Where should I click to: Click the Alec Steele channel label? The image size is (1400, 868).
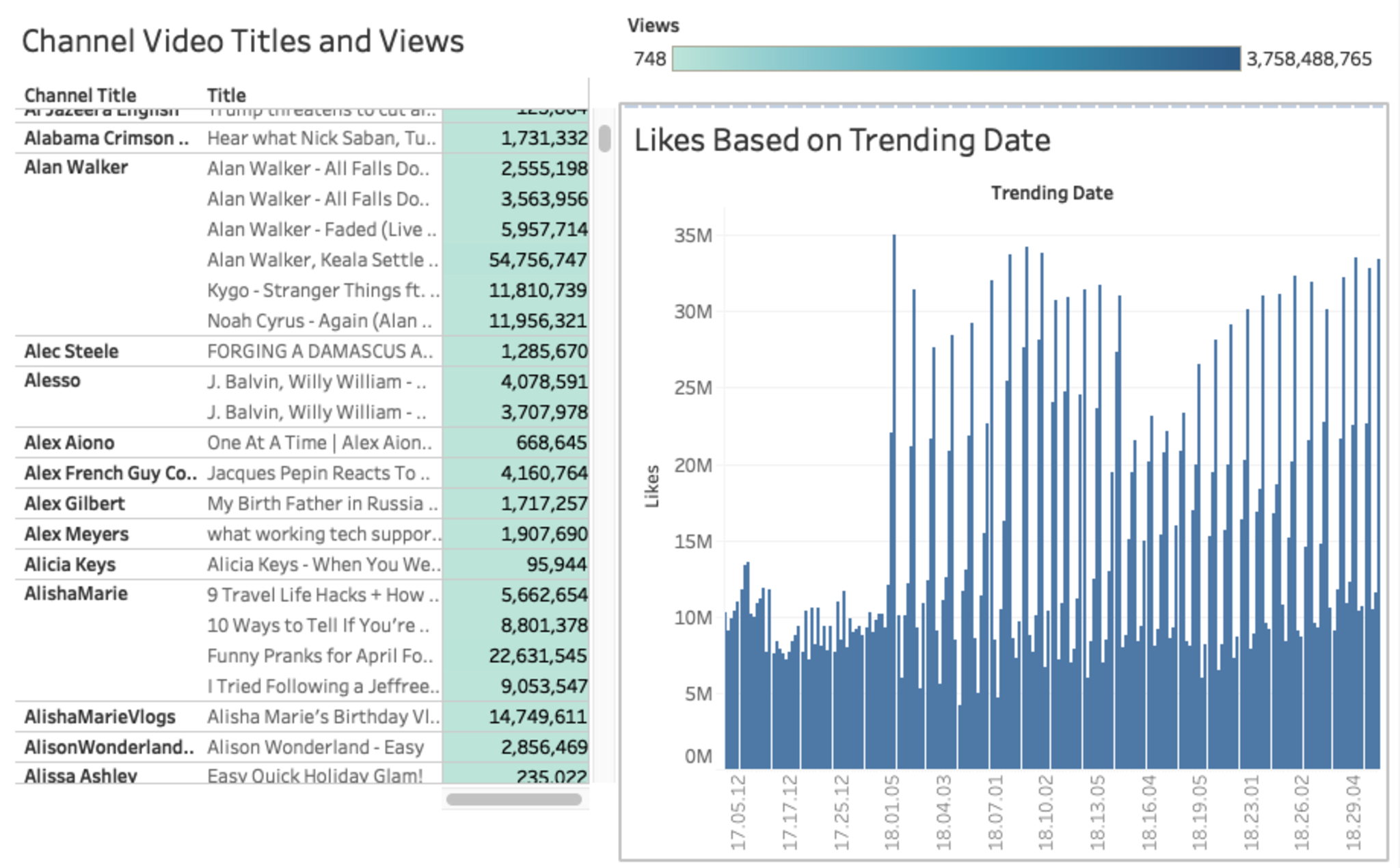(x=71, y=351)
